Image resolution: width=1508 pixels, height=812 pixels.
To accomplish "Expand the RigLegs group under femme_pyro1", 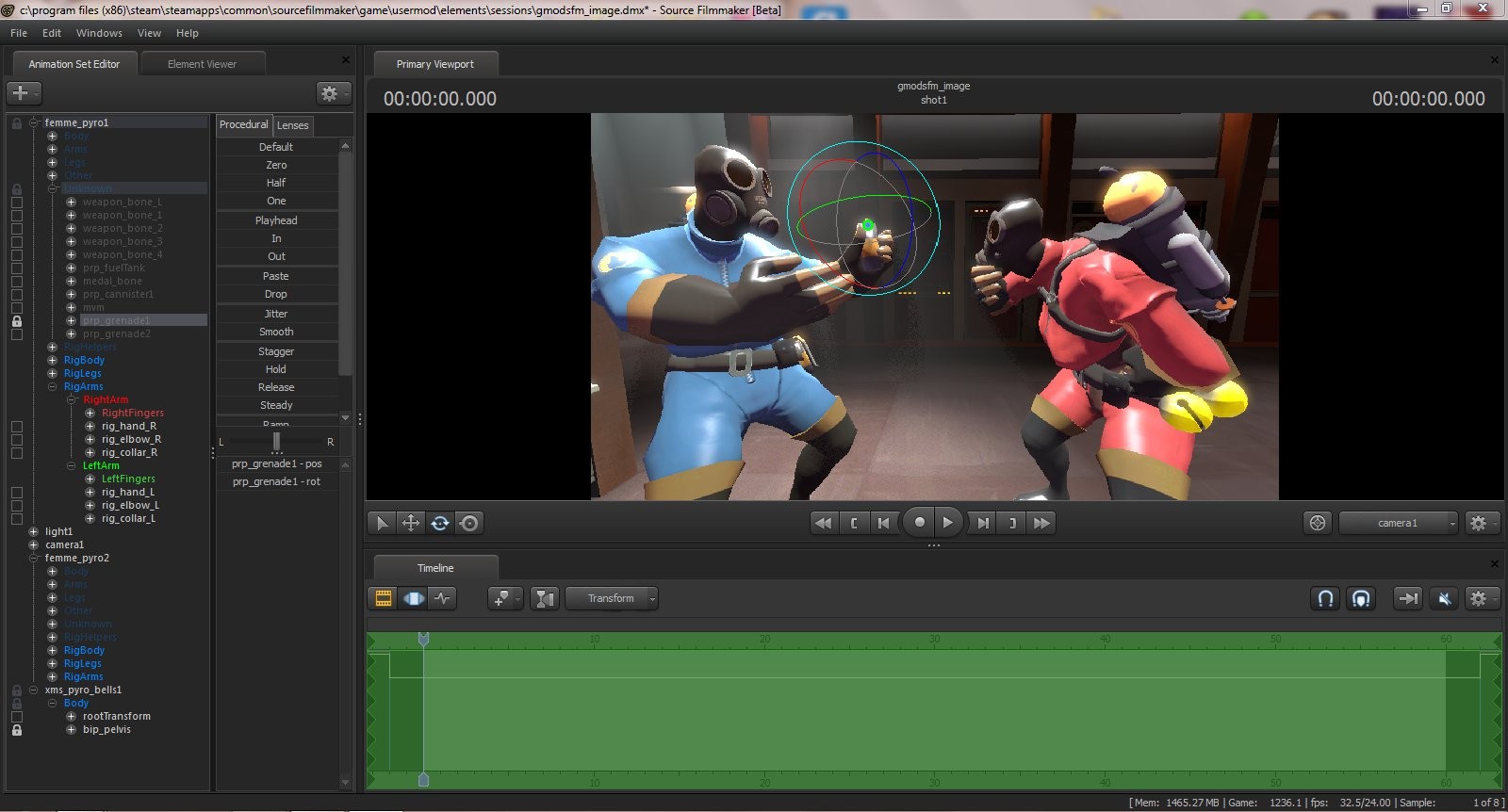I will click(53, 373).
